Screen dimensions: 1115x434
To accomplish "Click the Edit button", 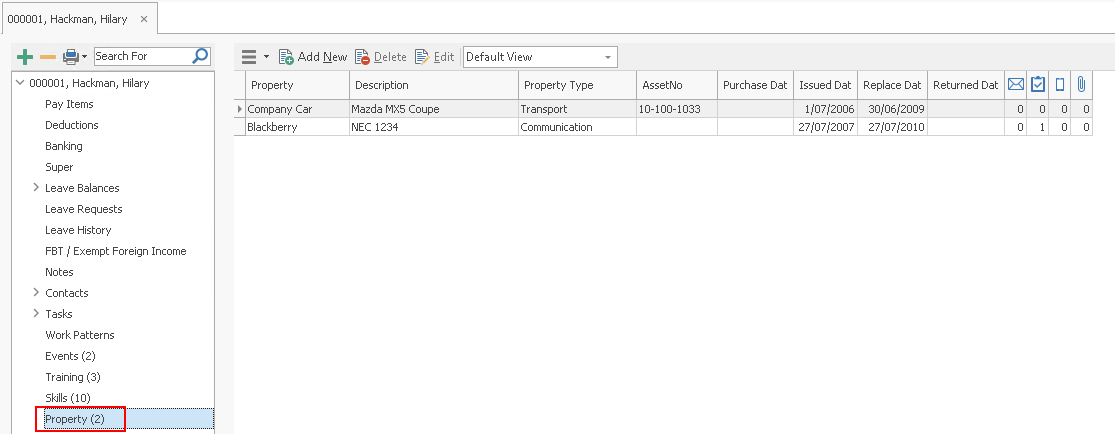I will (x=435, y=57).
